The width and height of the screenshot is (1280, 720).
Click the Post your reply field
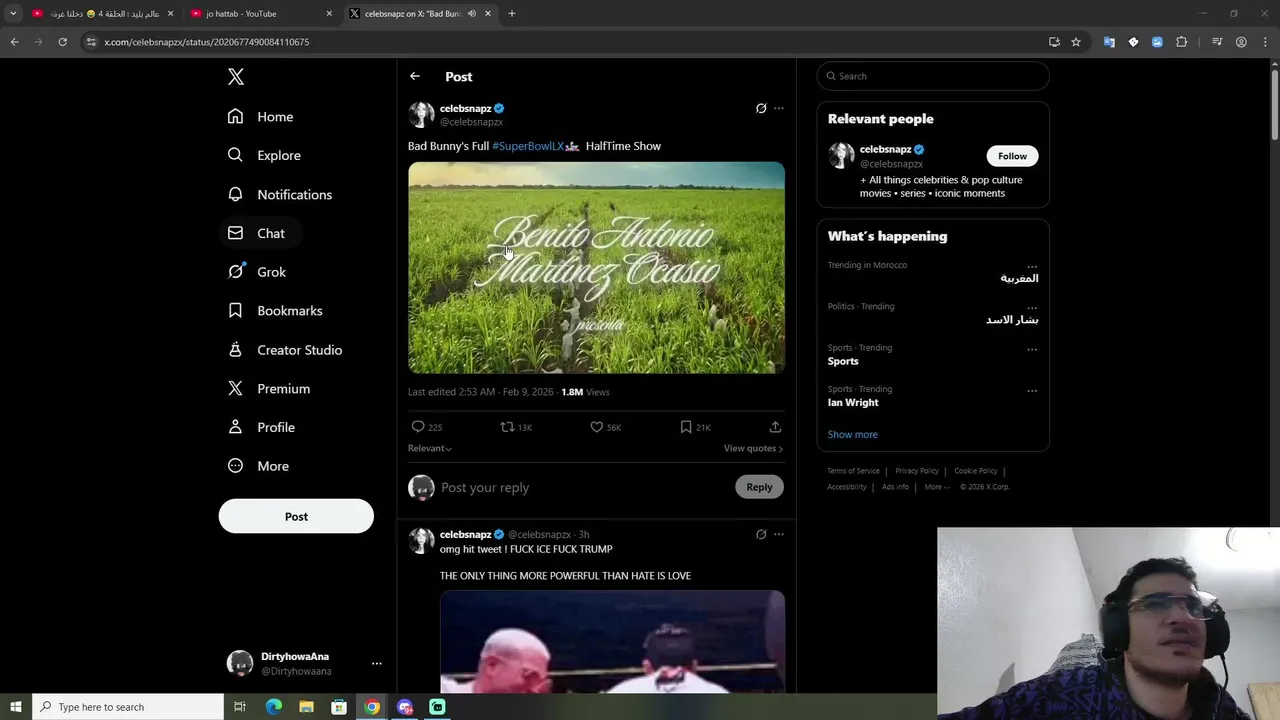pyautogui.click(x=580, y=487)
